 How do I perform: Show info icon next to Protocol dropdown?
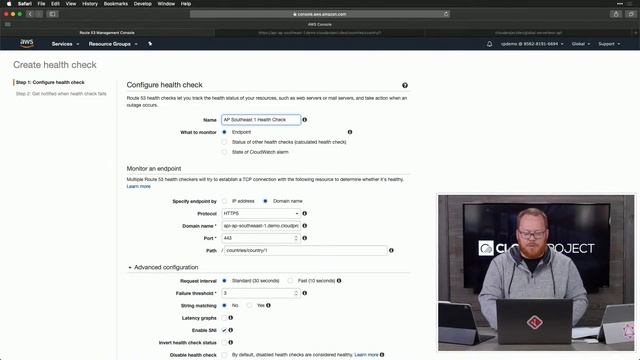click(304, 213)
